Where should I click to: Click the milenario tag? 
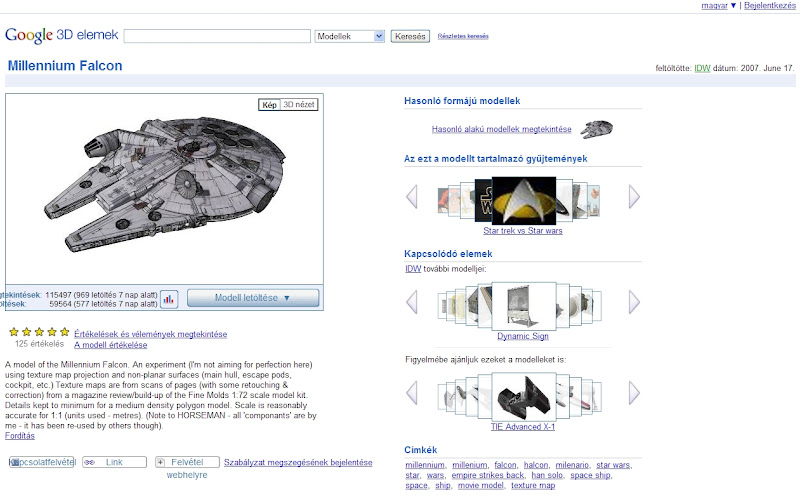click(572, 465)
